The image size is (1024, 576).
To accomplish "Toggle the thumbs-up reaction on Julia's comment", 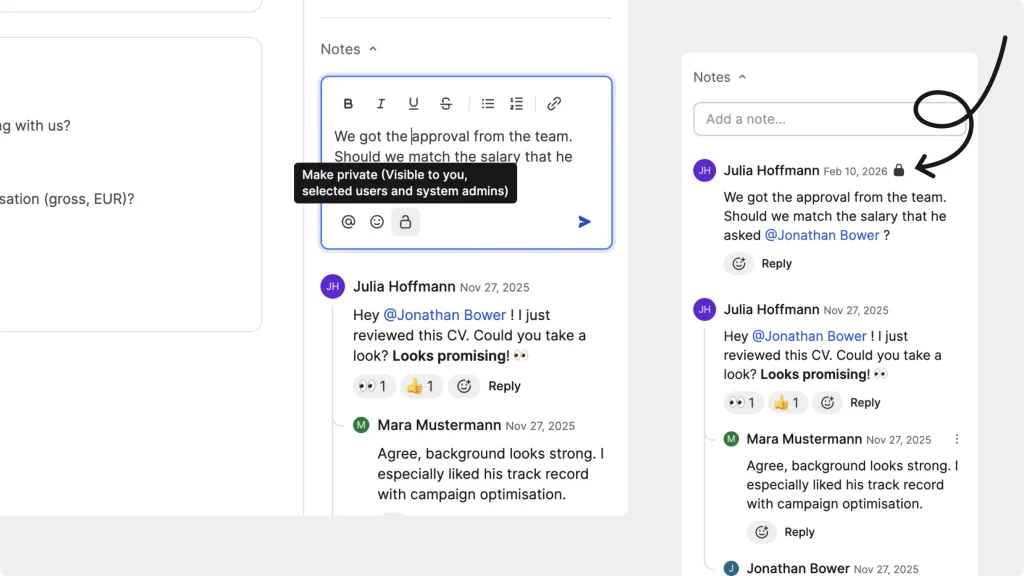I will (x=421, y=386).
